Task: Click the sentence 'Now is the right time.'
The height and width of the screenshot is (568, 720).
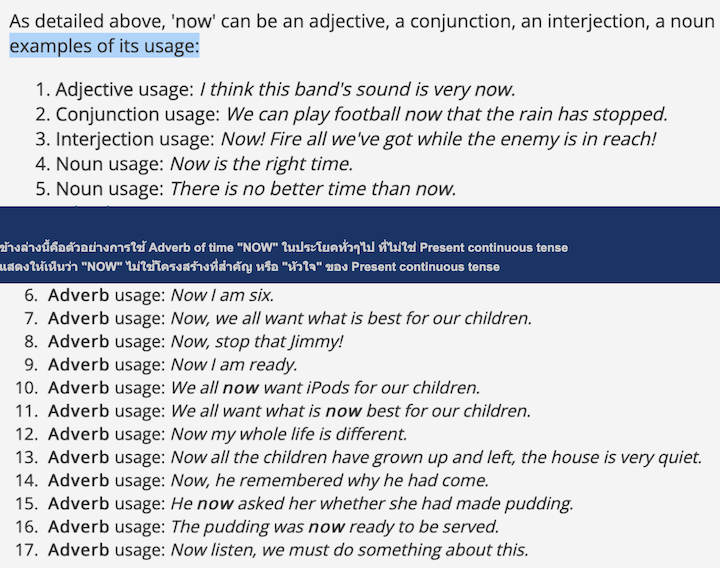Action: tap(261, 164)
